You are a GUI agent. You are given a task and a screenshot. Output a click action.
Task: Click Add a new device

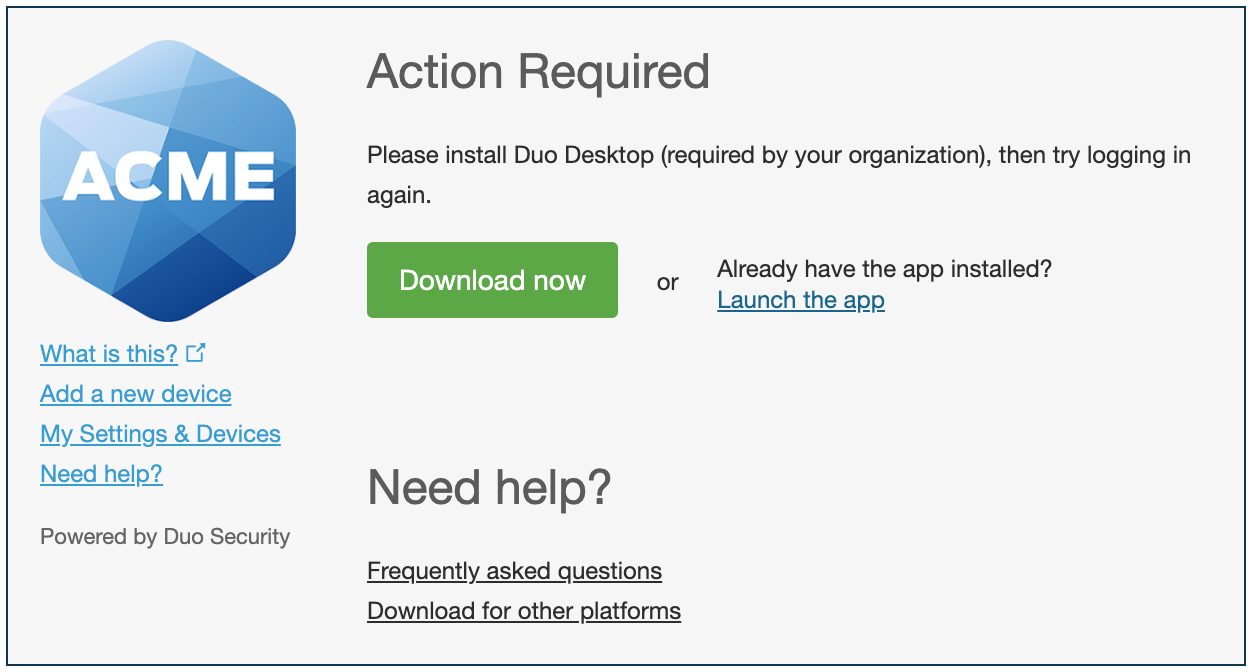pyautogui.click(x=135, y=393)
